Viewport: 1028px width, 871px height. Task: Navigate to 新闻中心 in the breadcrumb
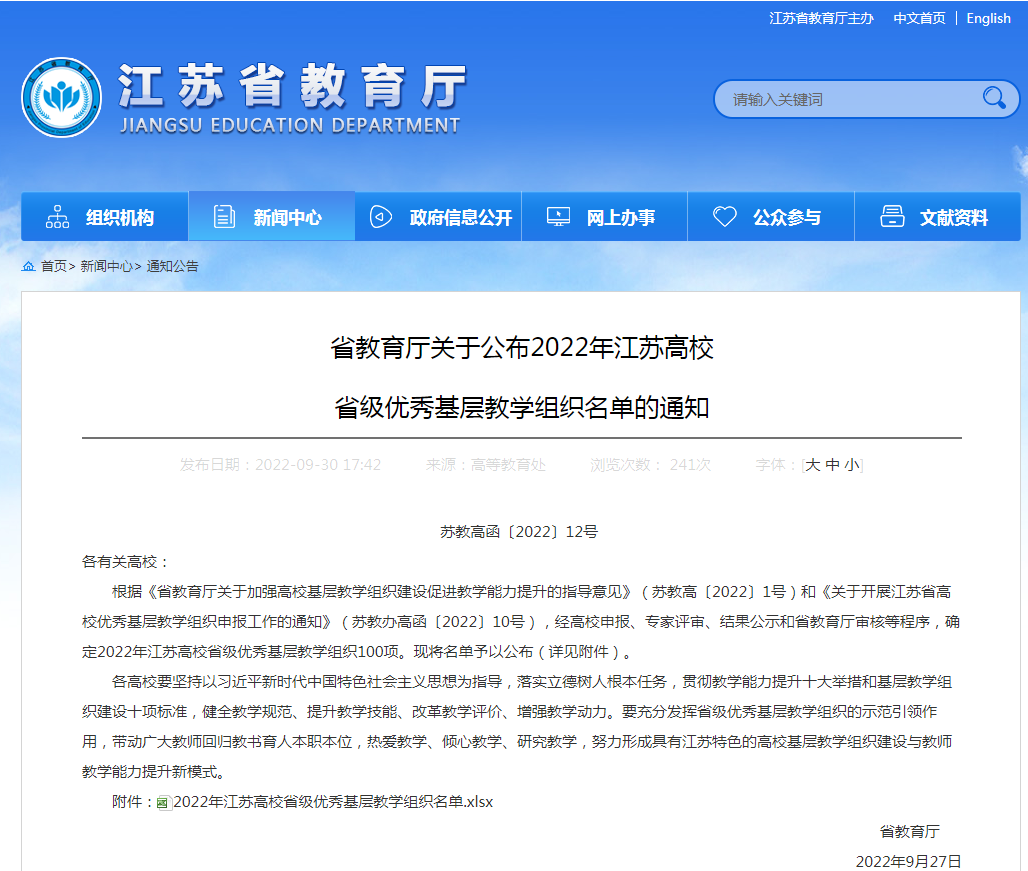point(106,266)
